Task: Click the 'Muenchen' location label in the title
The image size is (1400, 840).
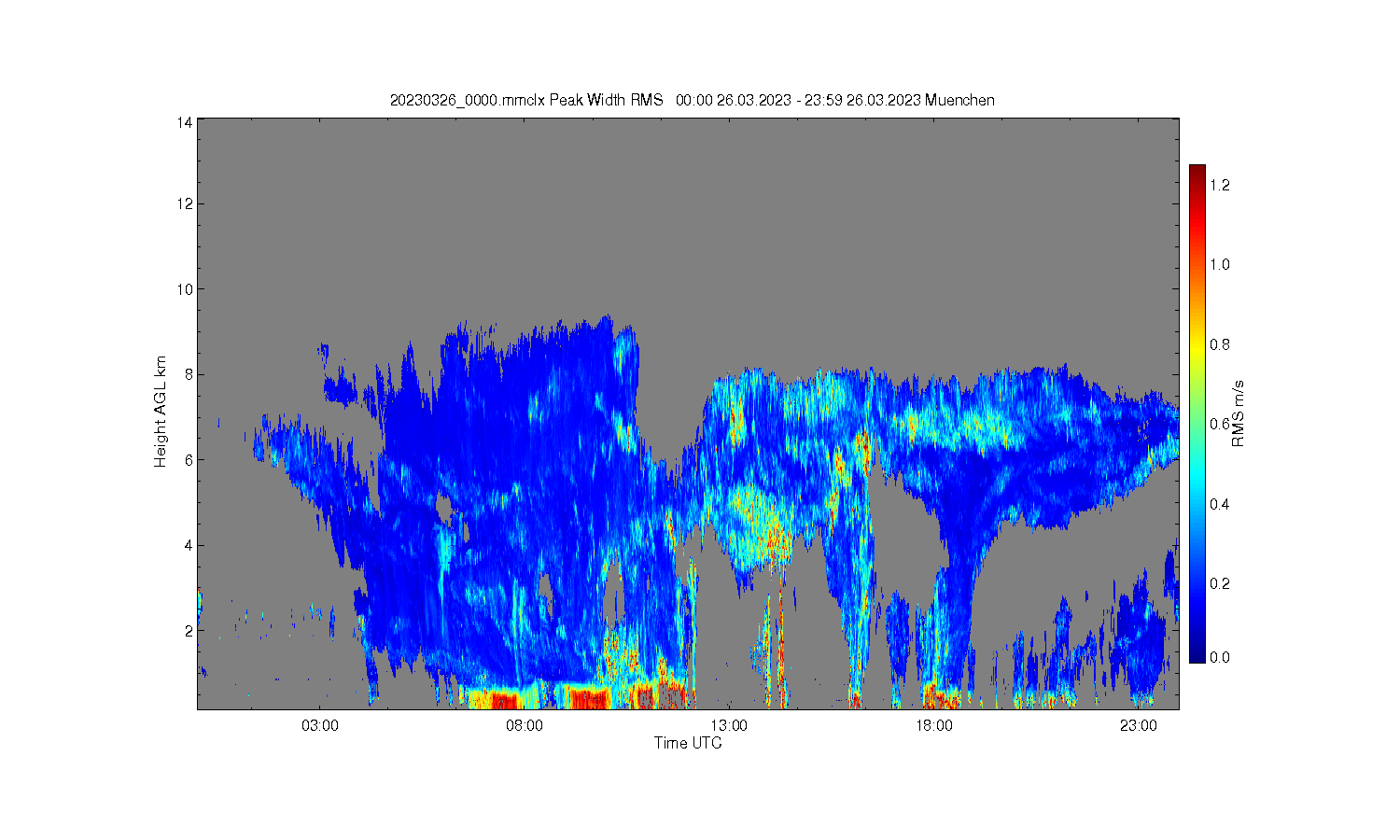Action: click(x=959, y=100)
